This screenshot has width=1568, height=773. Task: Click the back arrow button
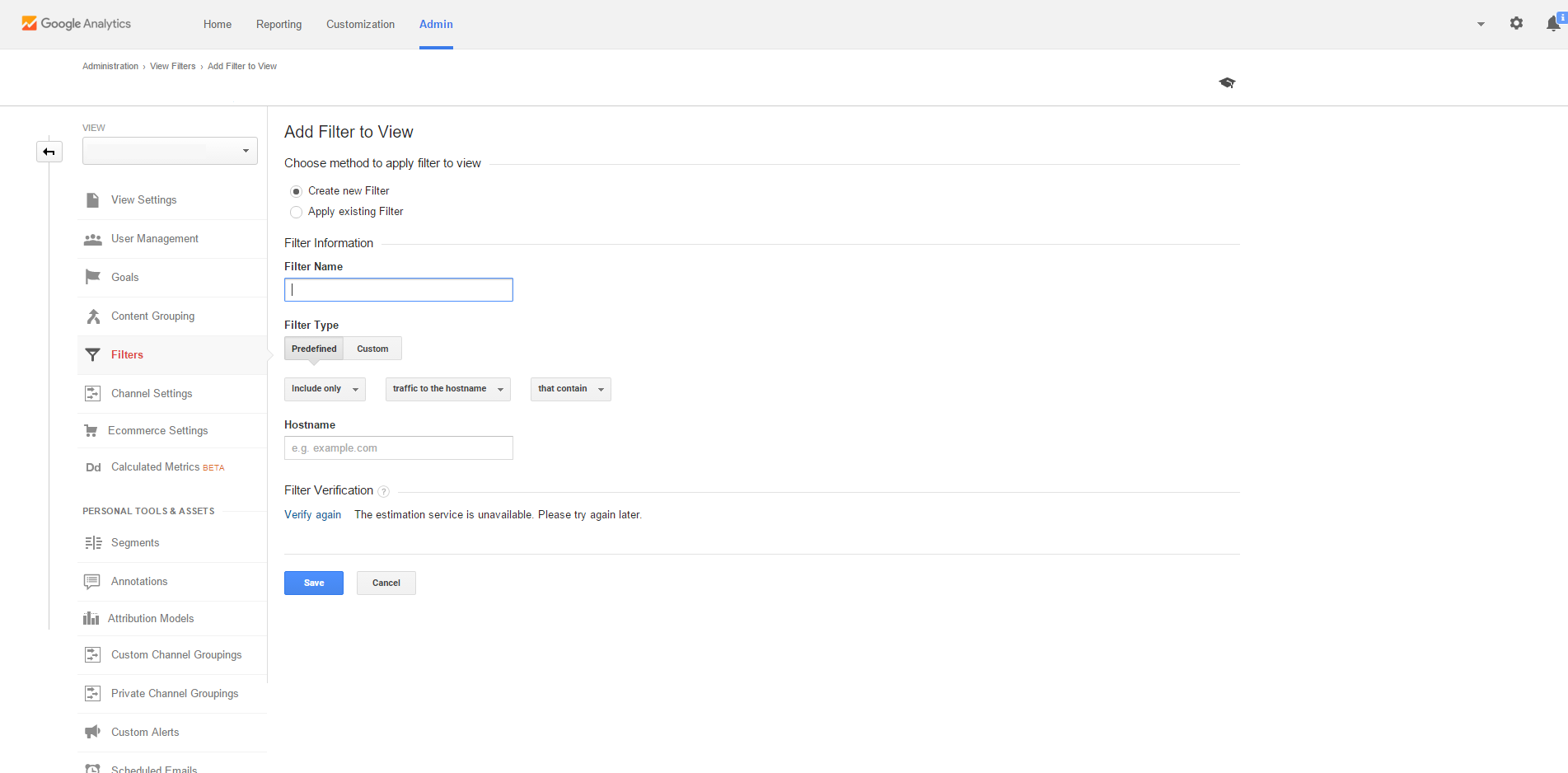(49, 152)
